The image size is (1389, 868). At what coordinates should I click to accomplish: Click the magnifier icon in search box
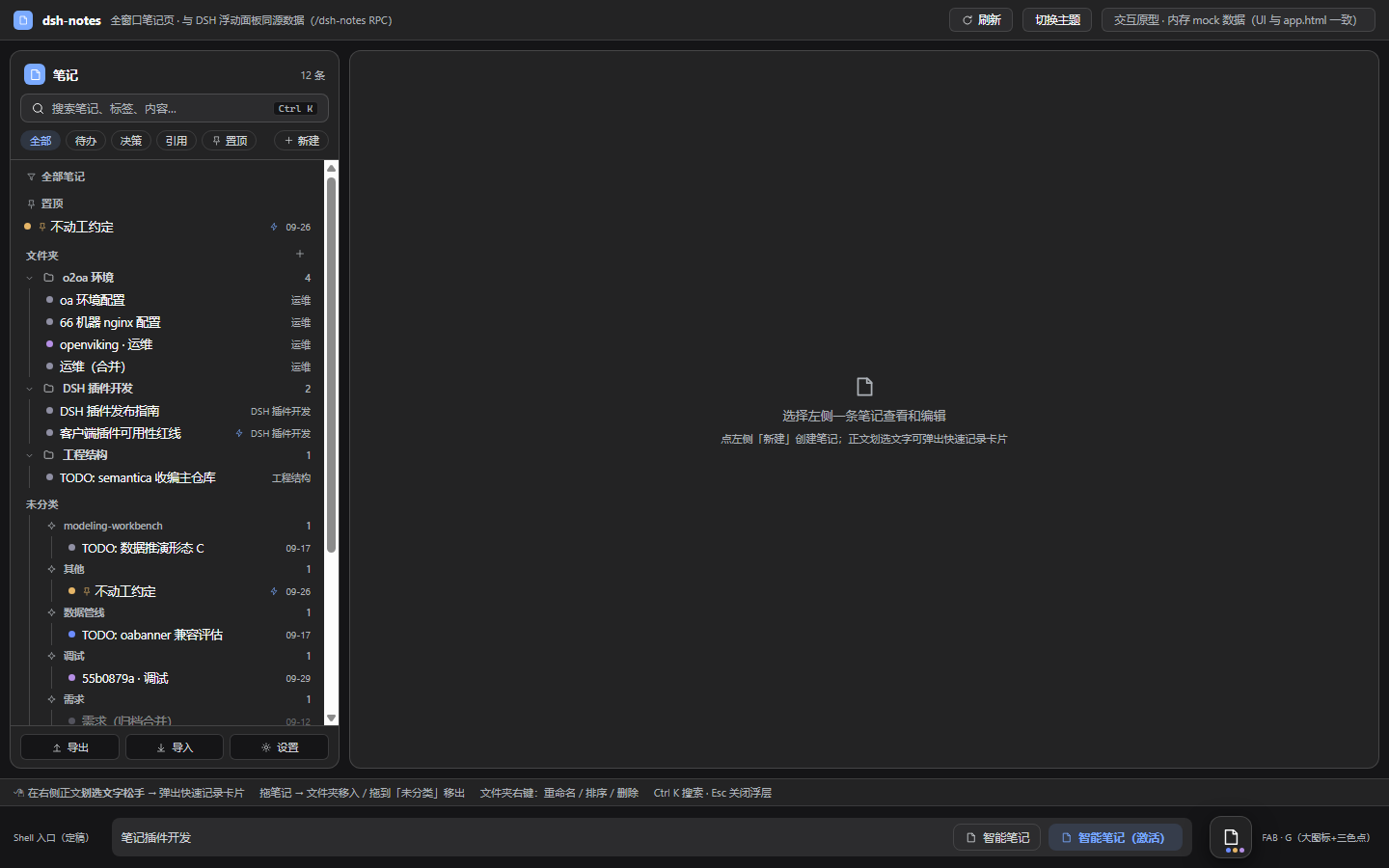click(x=38, y=108)
